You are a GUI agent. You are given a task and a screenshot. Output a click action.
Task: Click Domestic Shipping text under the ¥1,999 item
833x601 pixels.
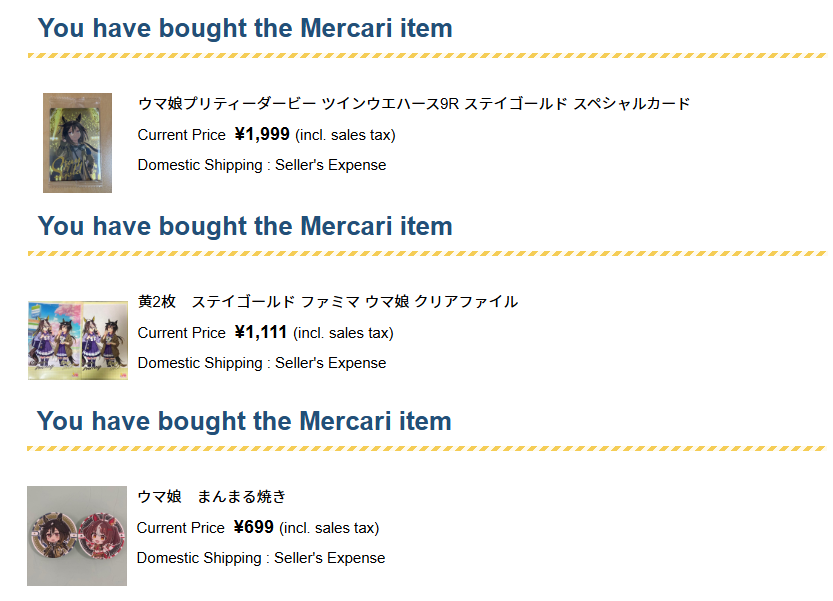[x=262, y=165]
